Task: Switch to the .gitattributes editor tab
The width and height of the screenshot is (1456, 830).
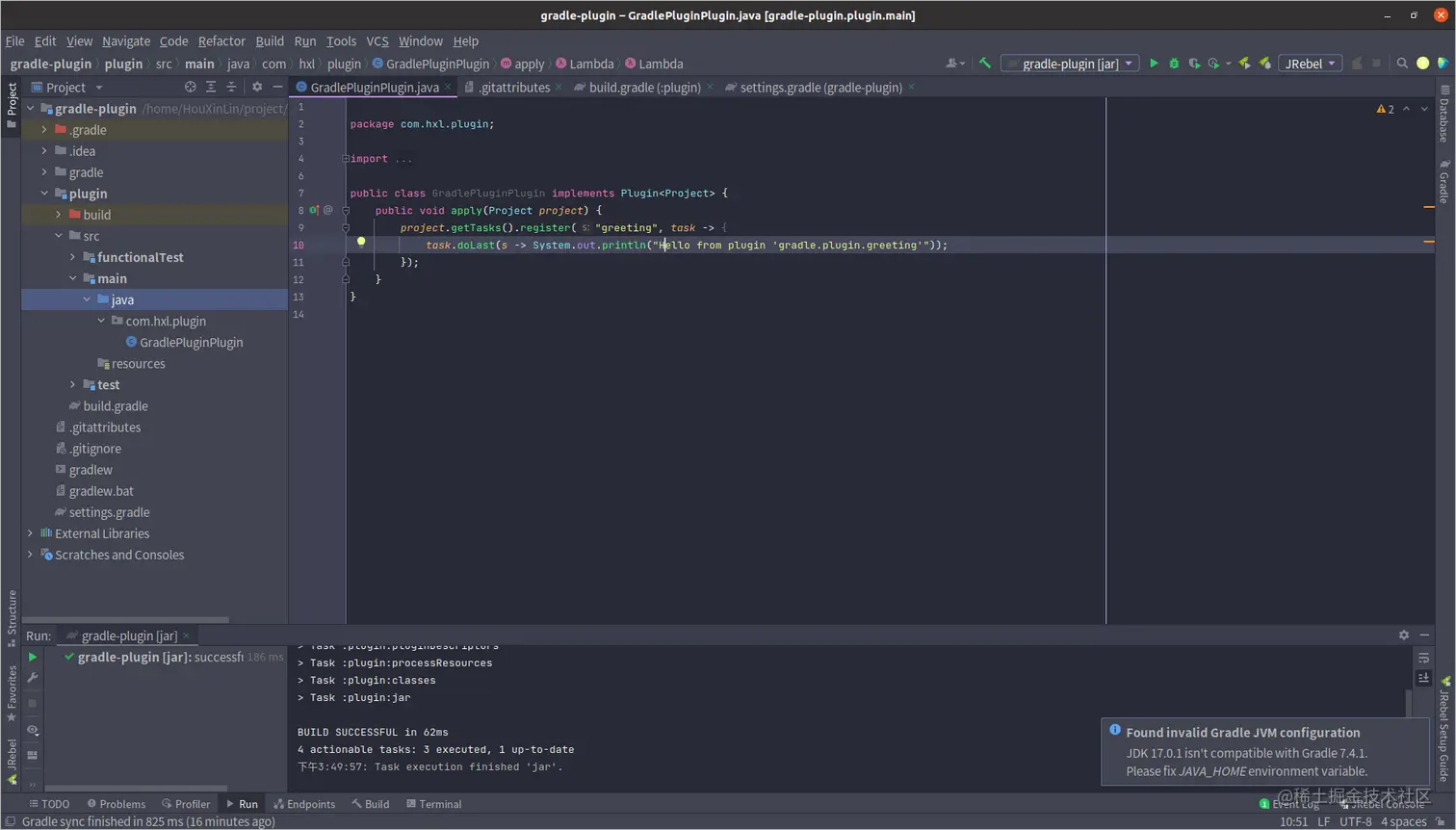Action: pos(513,87)
